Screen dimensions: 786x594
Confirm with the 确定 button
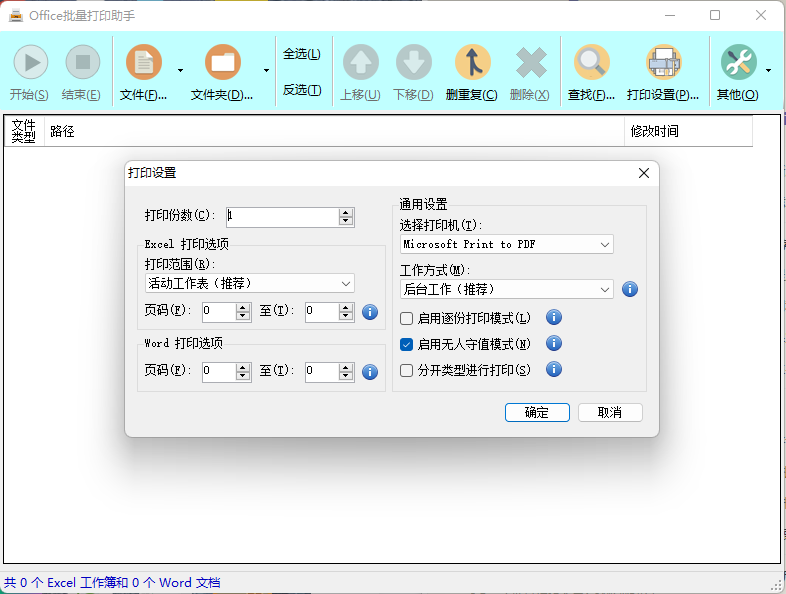click(x=537, y=413)
